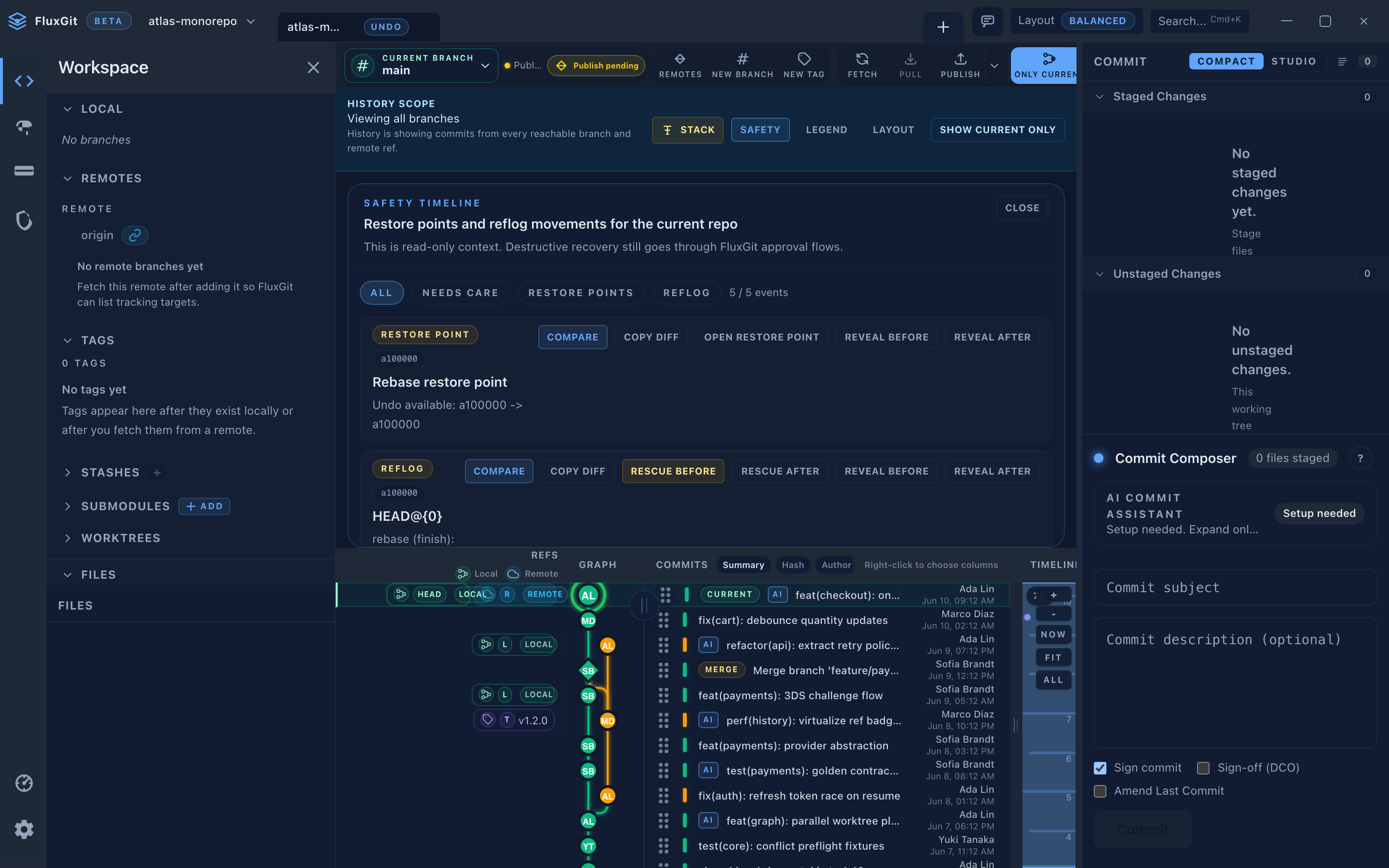The height and width of the screenshot is (868, 1389).
Task: Open the dashboard gauge sidebar icon
Action: (24, 783)
